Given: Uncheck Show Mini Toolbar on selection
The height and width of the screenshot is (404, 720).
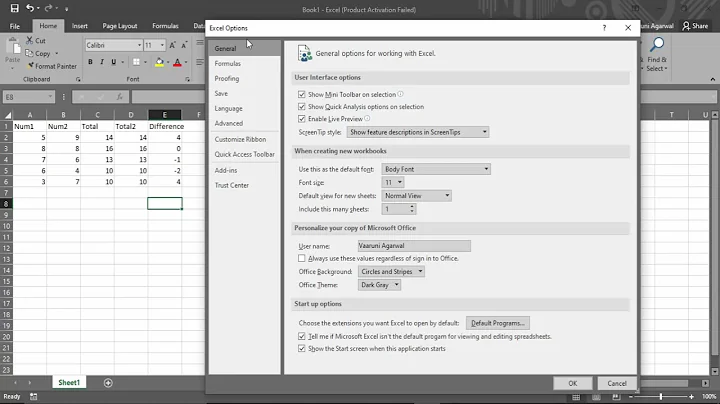Looking at the screenshot, I should [302, 94].
